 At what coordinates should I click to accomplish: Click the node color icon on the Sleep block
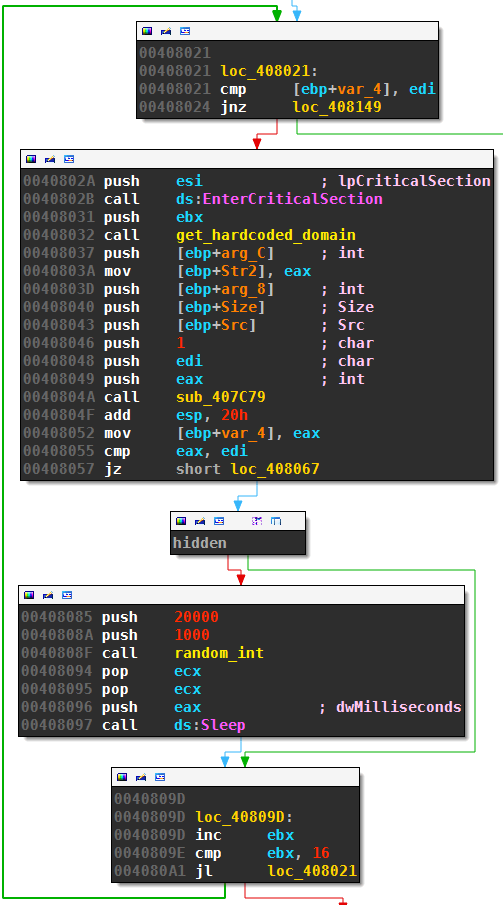pyautogui.click(x=29, y=594)
